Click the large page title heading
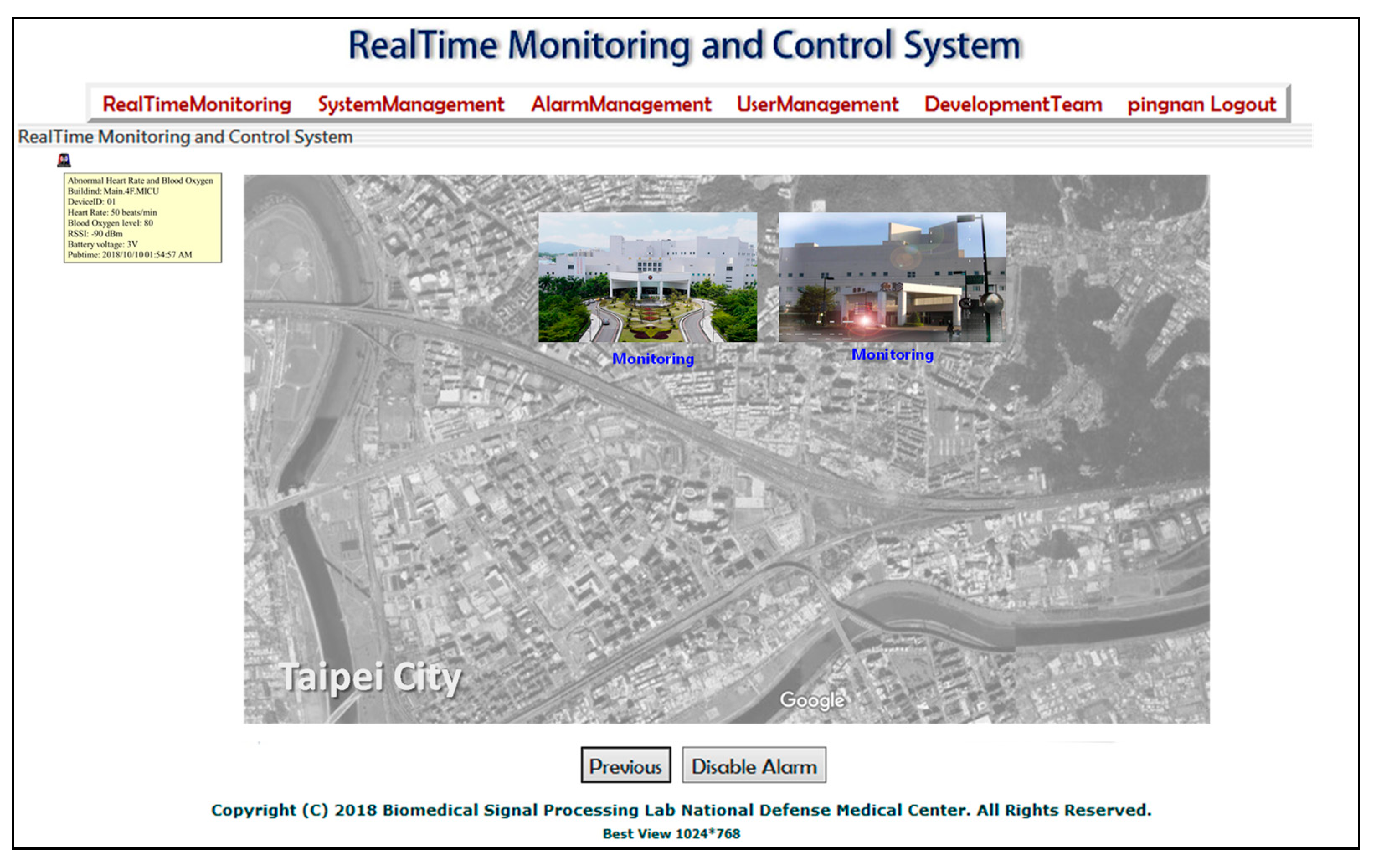This screenshot has height=868, width=1389. click(684, 46)
